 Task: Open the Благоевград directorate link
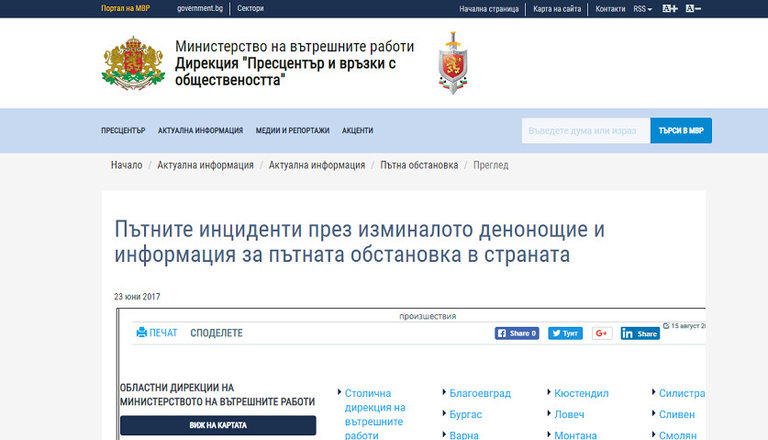click(x=480, y=394)
